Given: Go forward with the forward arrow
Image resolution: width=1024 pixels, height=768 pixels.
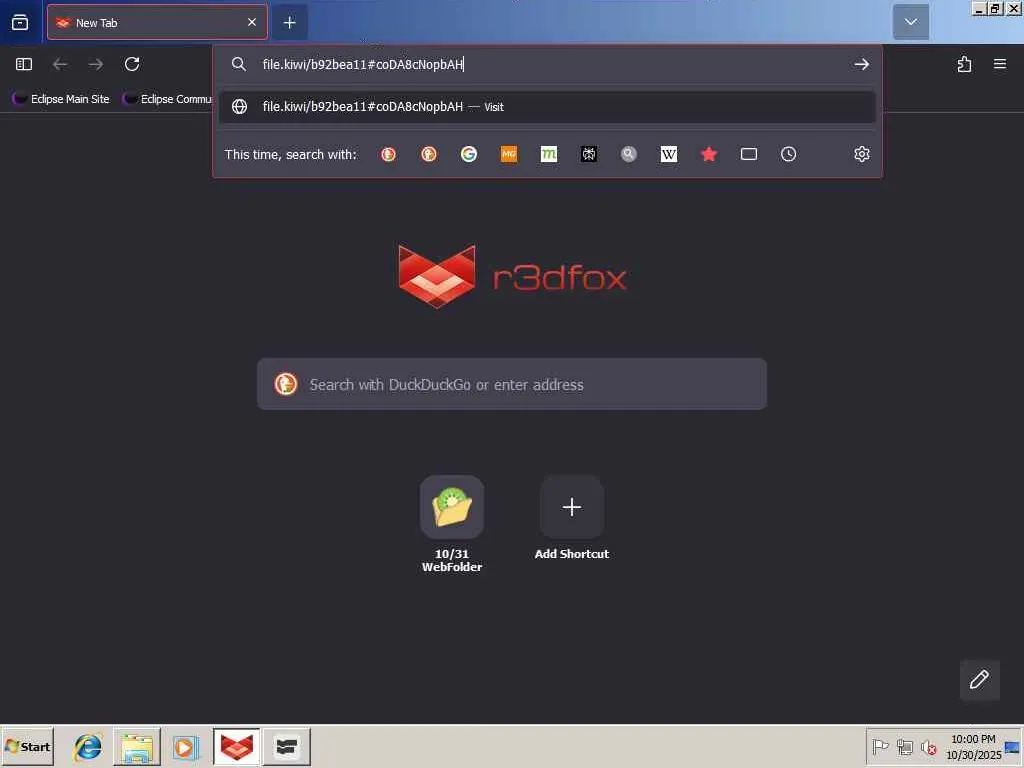Looking at the screenshot, I should coord(96,64).
